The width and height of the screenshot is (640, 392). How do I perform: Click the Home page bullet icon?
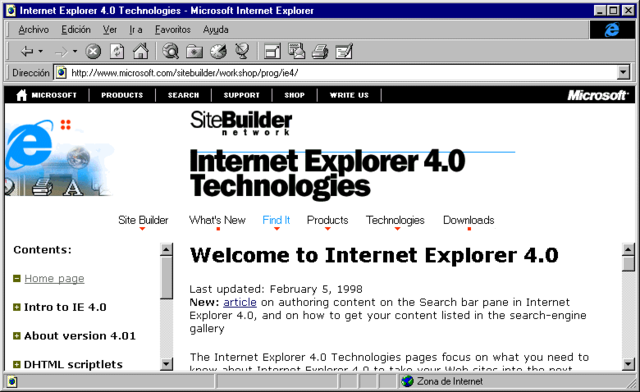[x=16, y=278]
